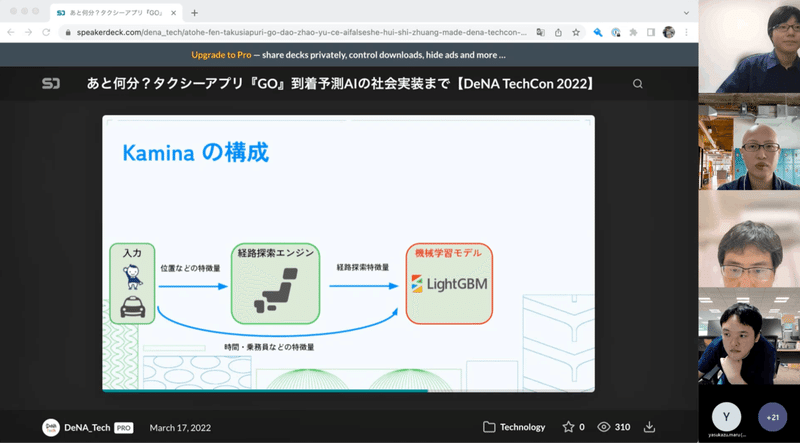800x443 pixels.
Task: Click the share page icon in address bar
Action: coord(558,32)
